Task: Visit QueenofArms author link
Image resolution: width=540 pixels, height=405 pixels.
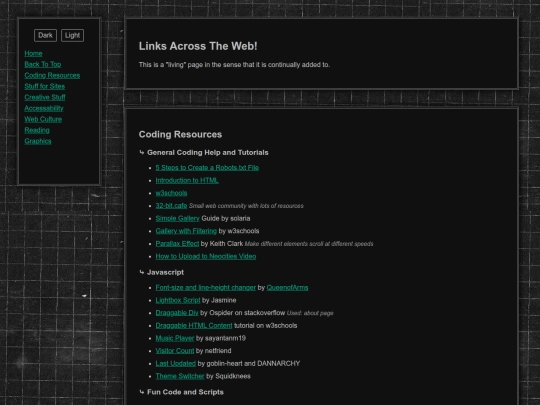Action: (287, 288)
